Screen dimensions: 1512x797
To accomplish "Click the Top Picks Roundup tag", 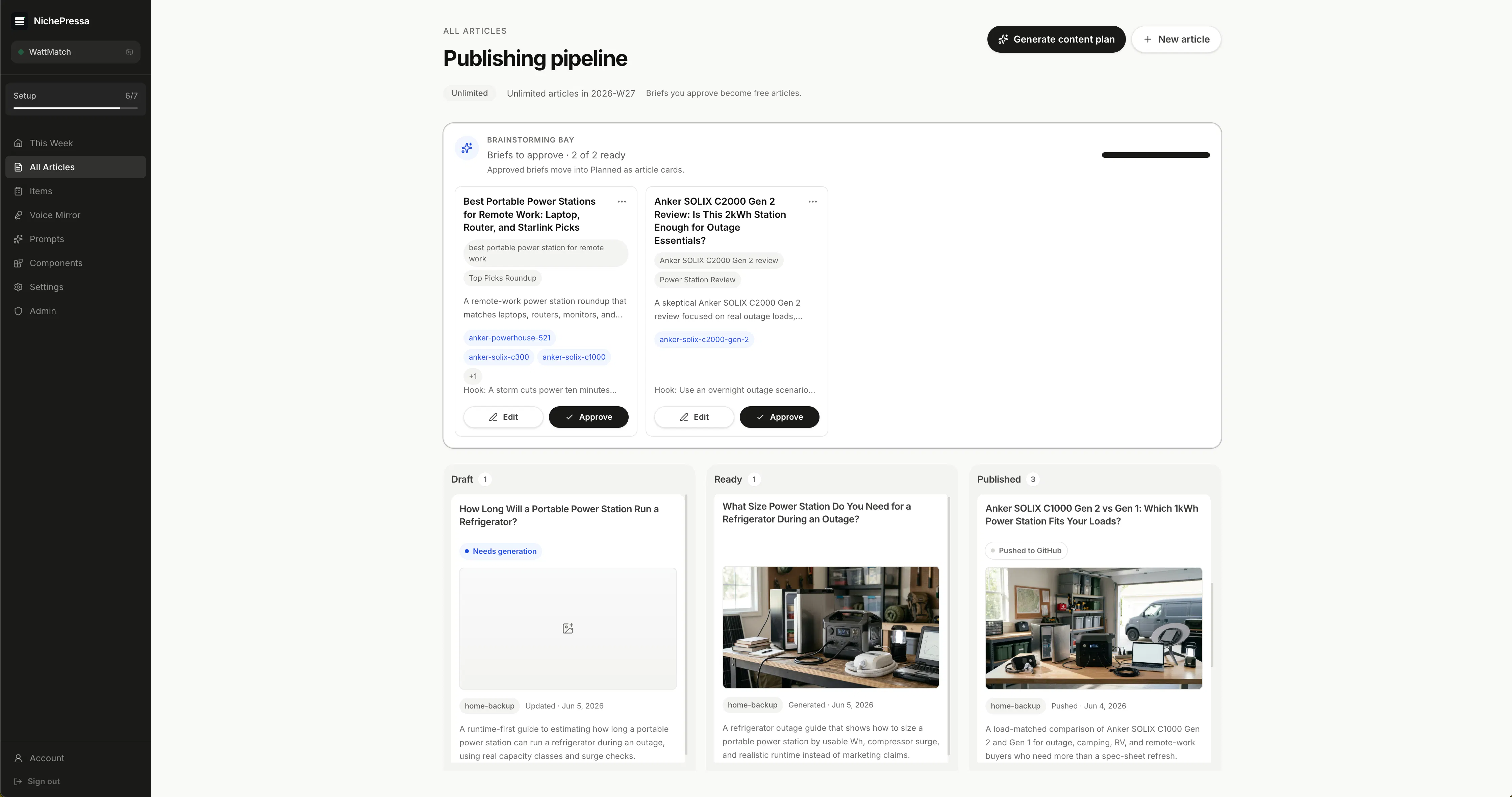I will pyautogui.click(x=502, y=278).
